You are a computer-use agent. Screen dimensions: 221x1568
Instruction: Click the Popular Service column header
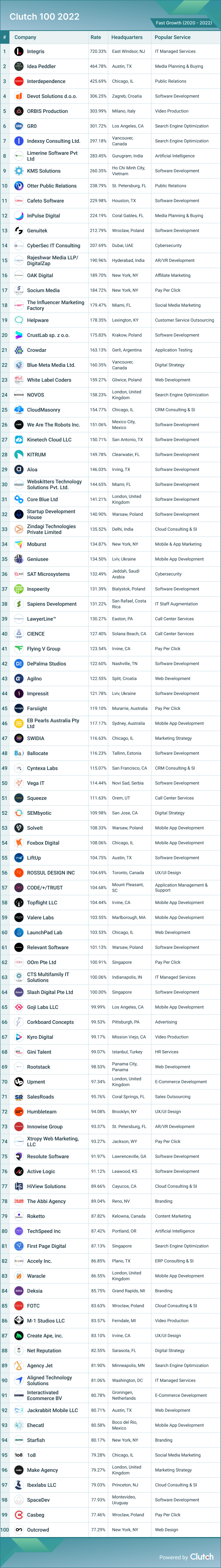point(172,37)
